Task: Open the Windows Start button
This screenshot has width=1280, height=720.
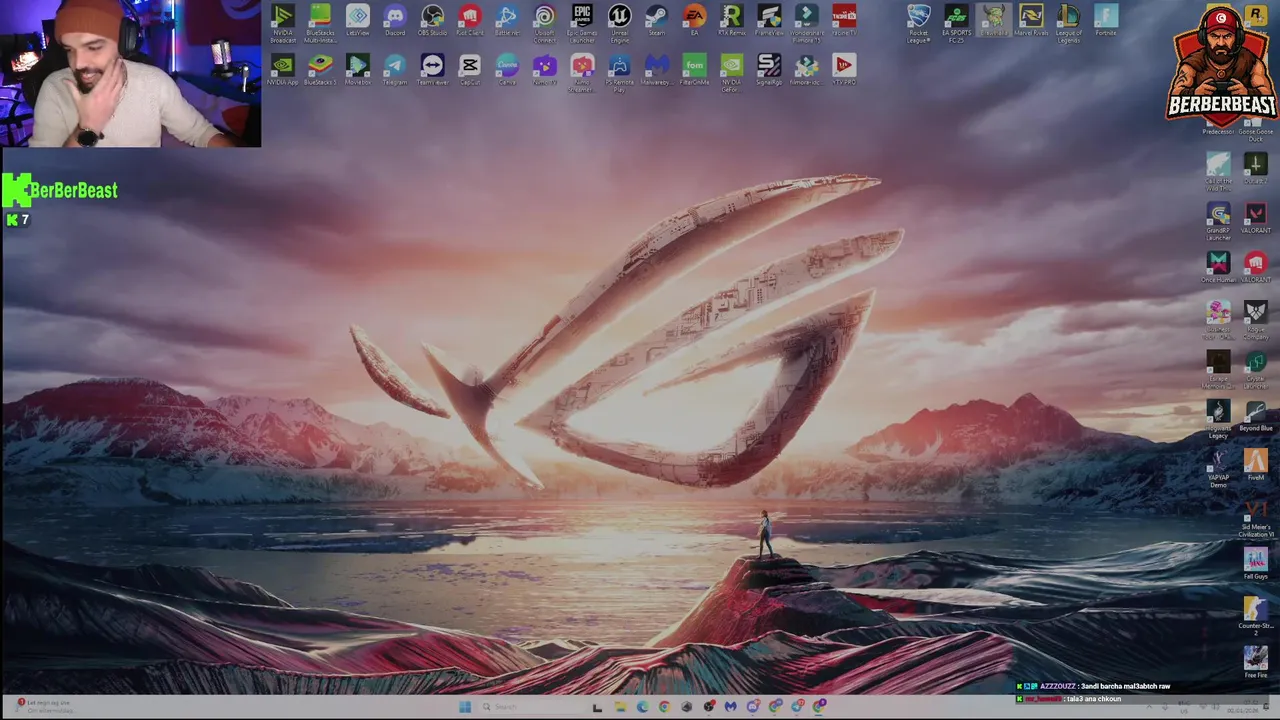Action: [465, 707]
